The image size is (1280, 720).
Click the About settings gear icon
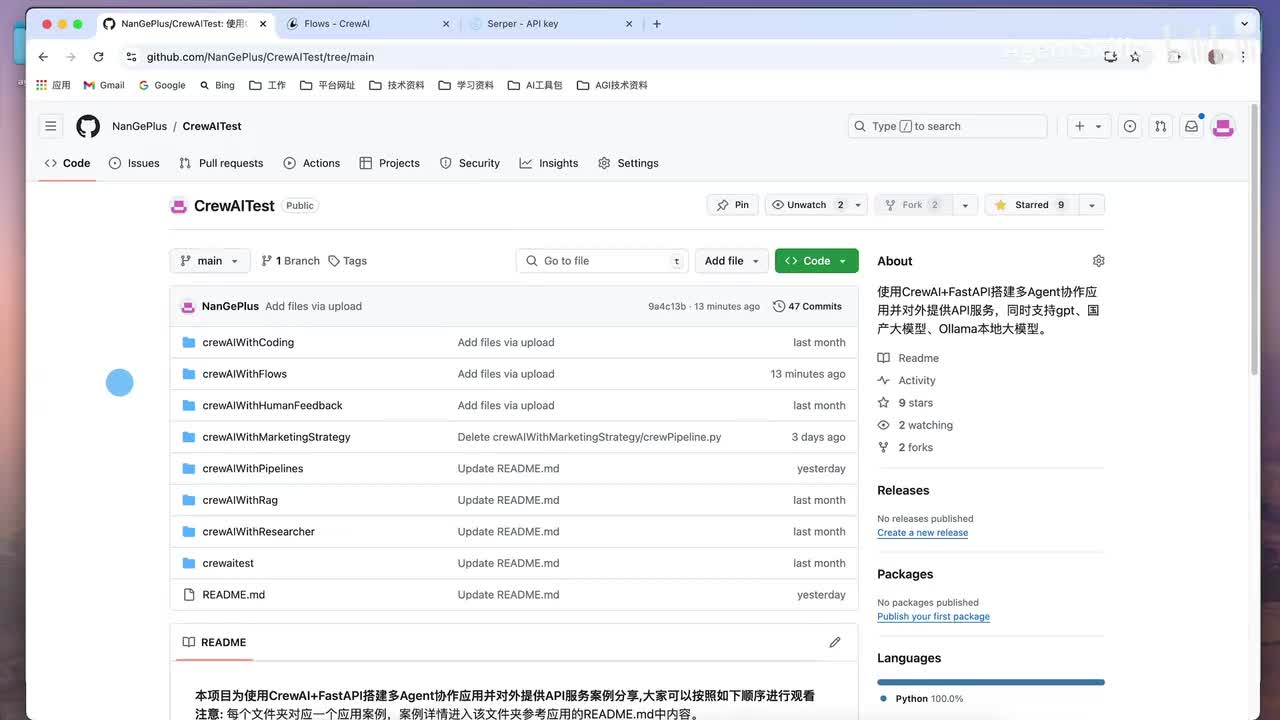point(1098,261)
